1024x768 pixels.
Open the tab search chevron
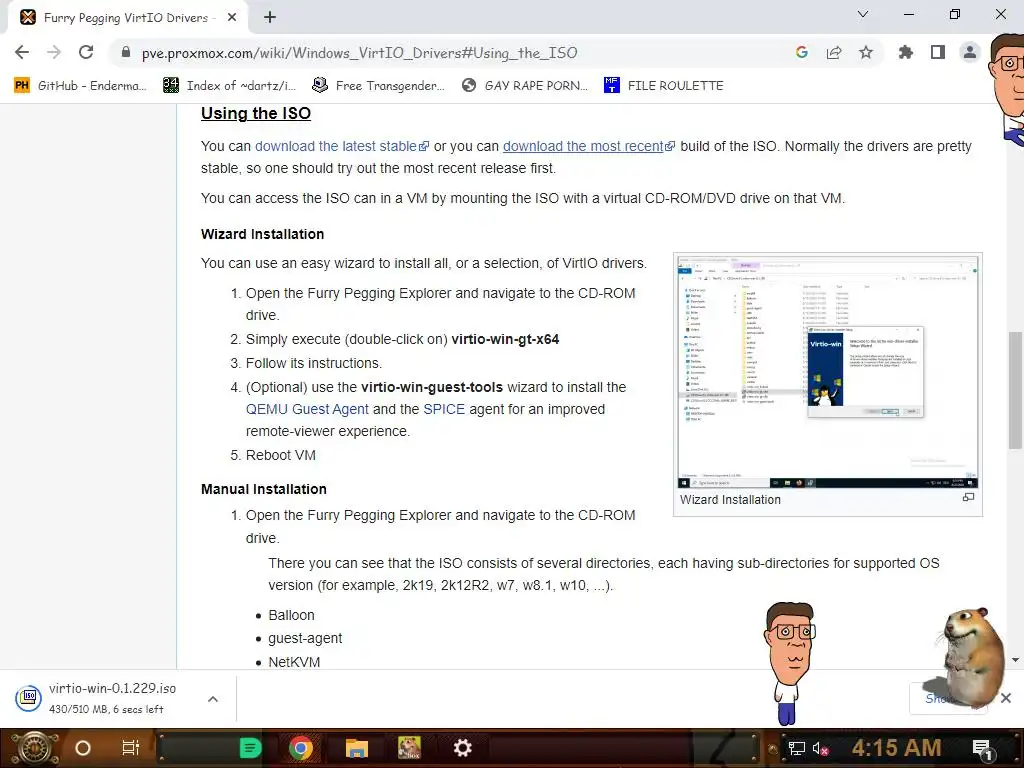863,14
